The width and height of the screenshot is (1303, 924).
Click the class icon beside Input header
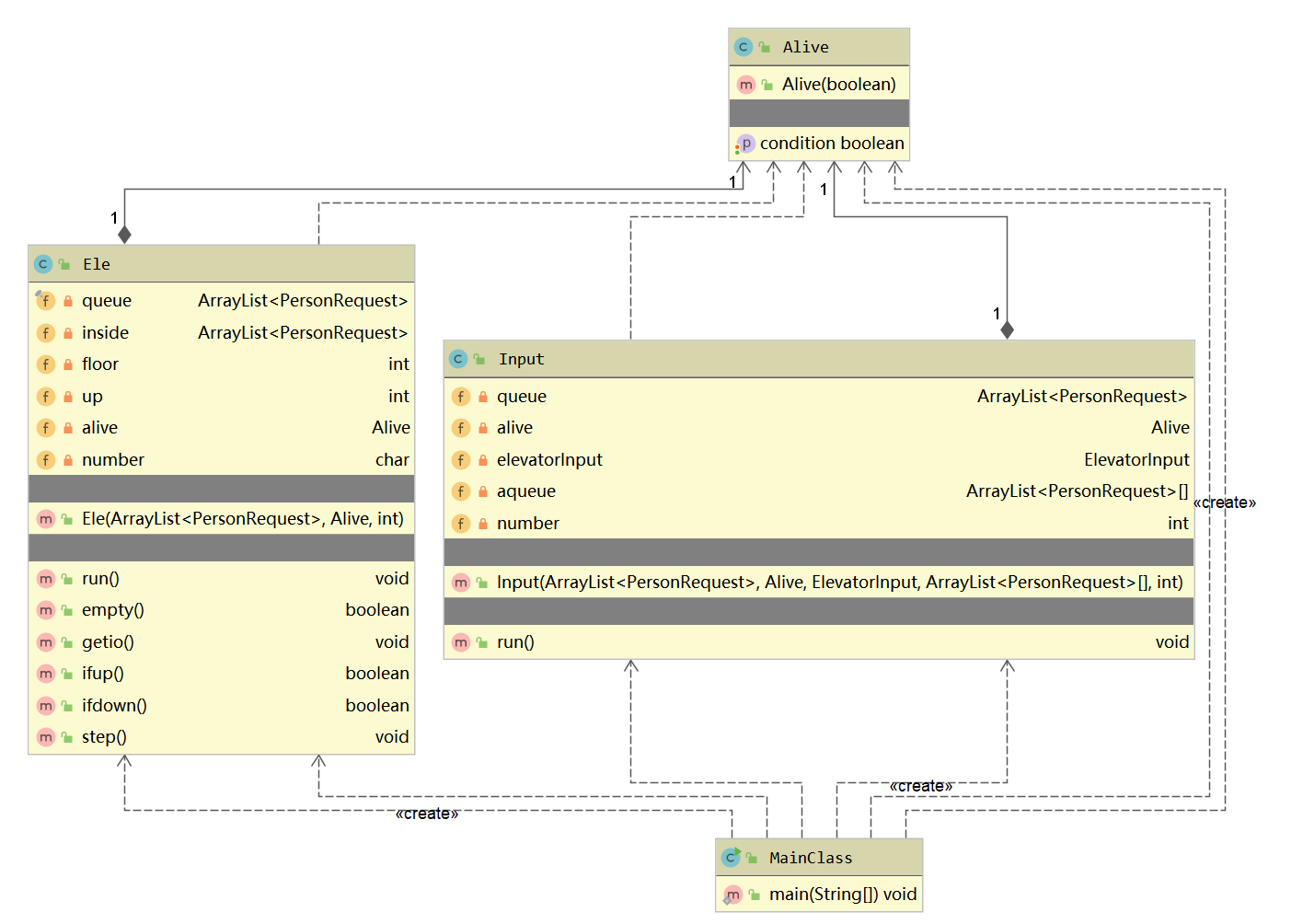coord(458,359)
